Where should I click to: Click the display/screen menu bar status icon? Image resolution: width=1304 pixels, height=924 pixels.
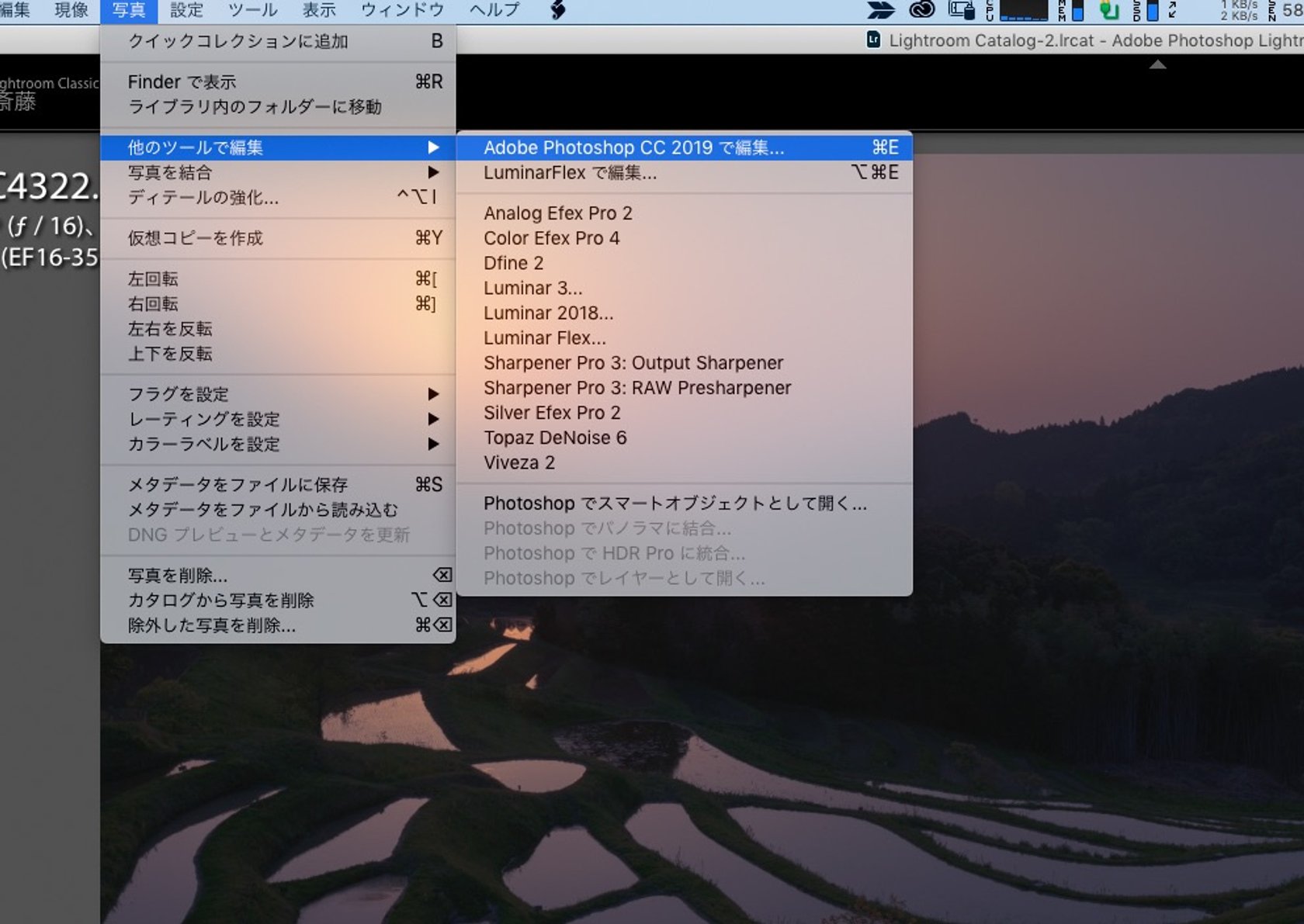pyautogui.click(x=961, y=10)
